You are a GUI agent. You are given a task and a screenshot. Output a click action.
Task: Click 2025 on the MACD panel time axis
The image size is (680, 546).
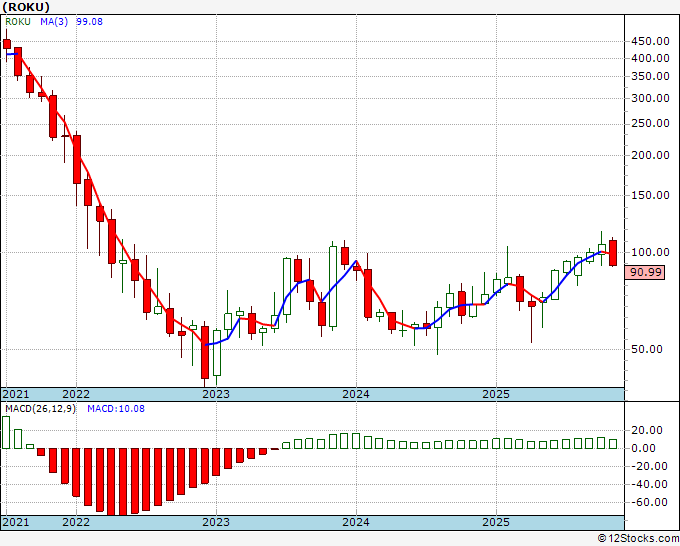pyautogui.click(x=496, y=522)
